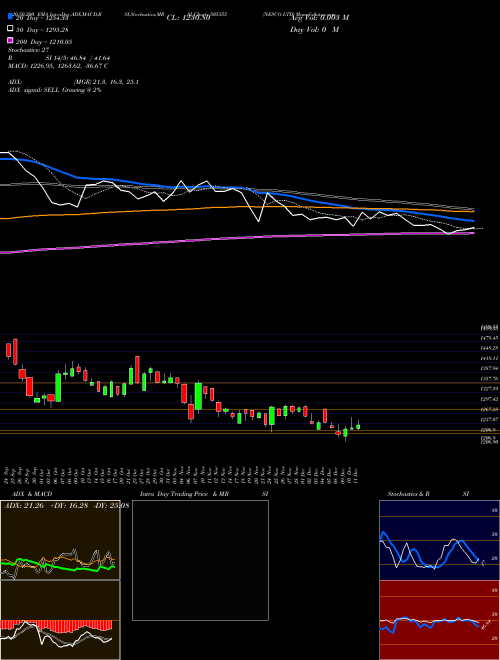Click the 'Intra Day Trading Price & MR' title
The height and width of the screenshot is (660, 500).
(184, 494)
